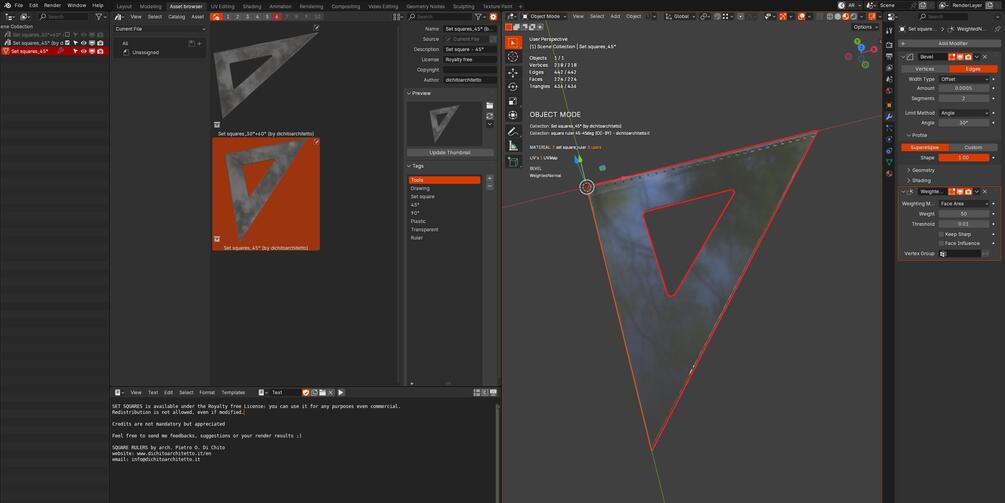The width and height of the screenshot is (1005, 503).
Task: Select the Select Box tool in viewport
Action: [x=513, y=43]
